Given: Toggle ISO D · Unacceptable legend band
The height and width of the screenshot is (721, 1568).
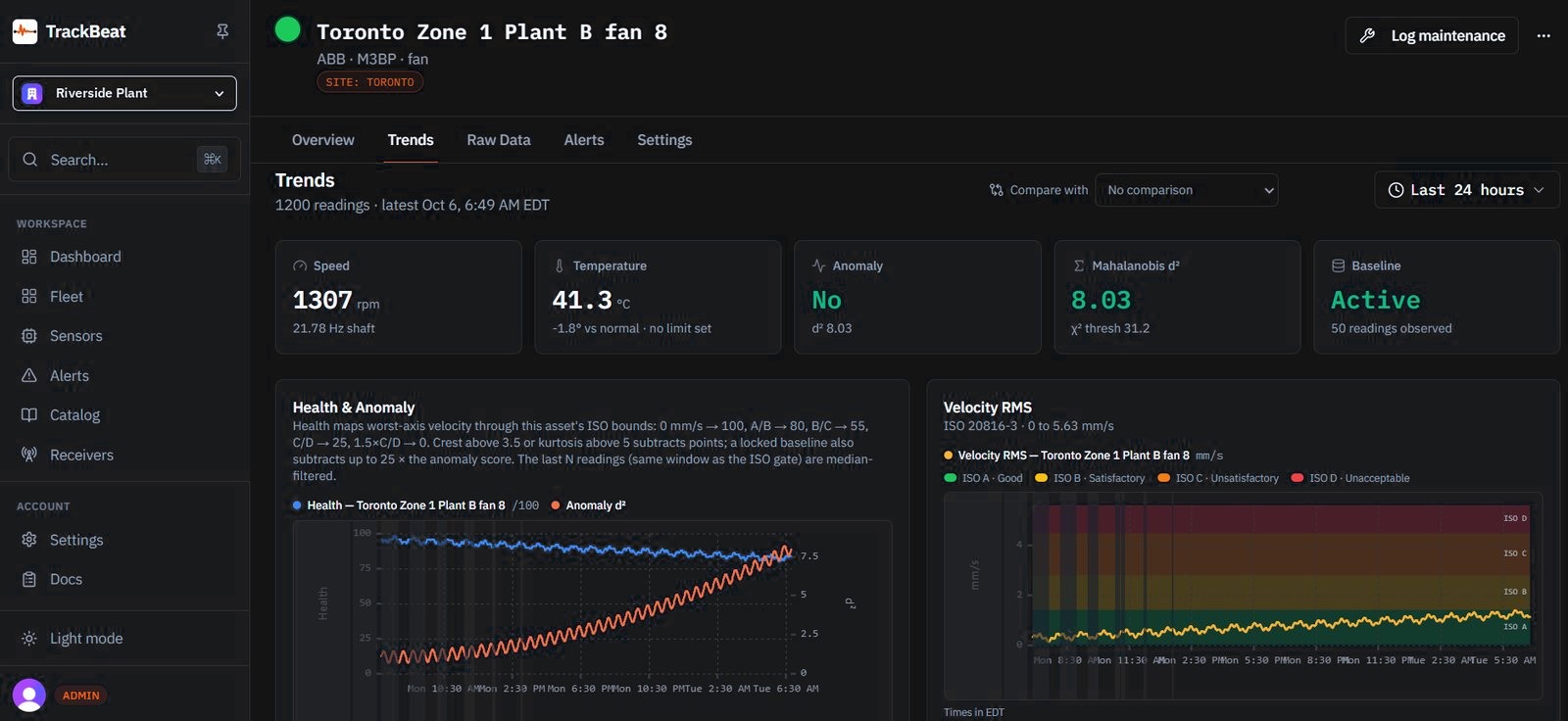Looking at the screenshot, I should (x=1350, y=478).
